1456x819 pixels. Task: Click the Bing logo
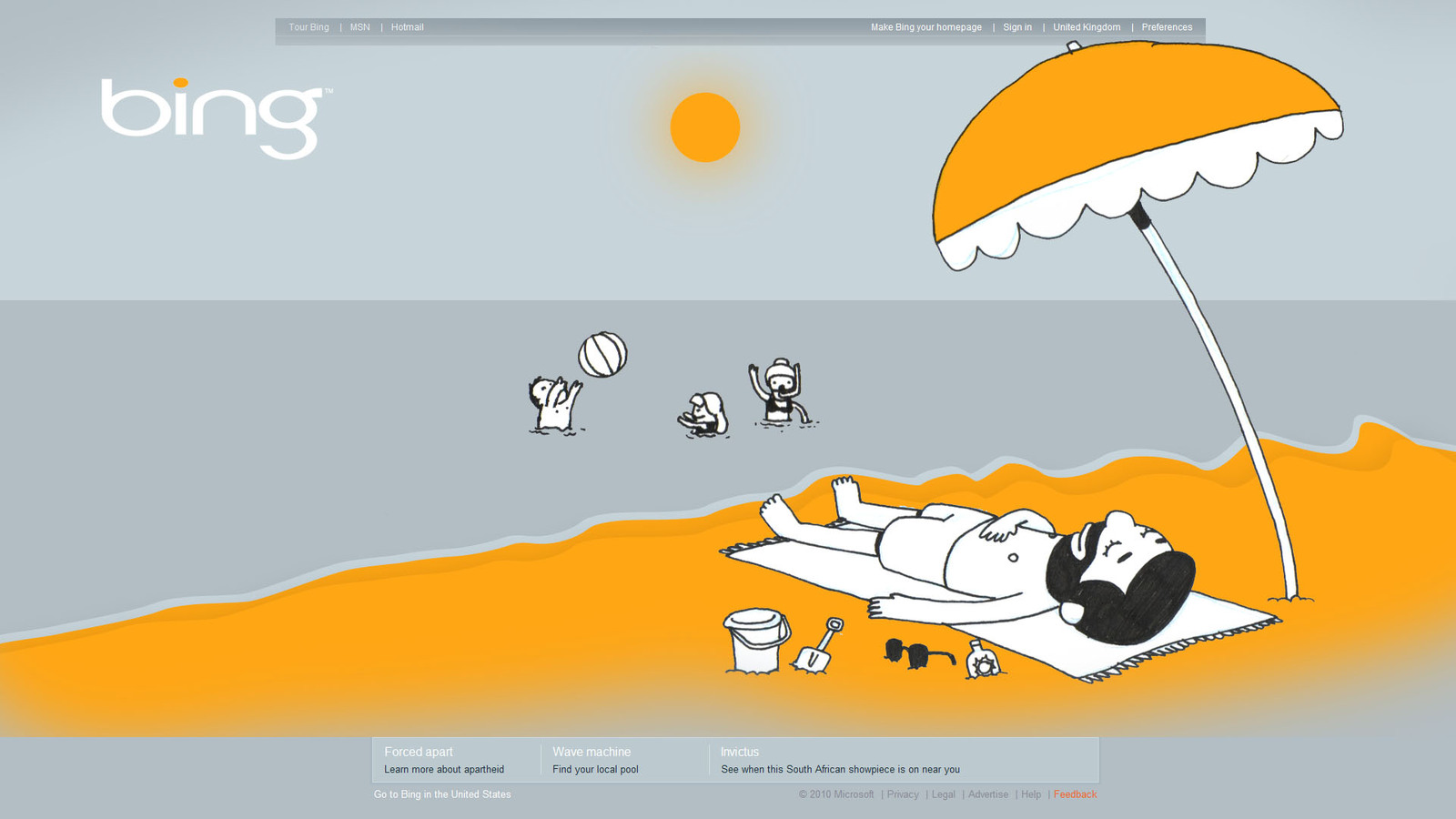tap(217, 118)
